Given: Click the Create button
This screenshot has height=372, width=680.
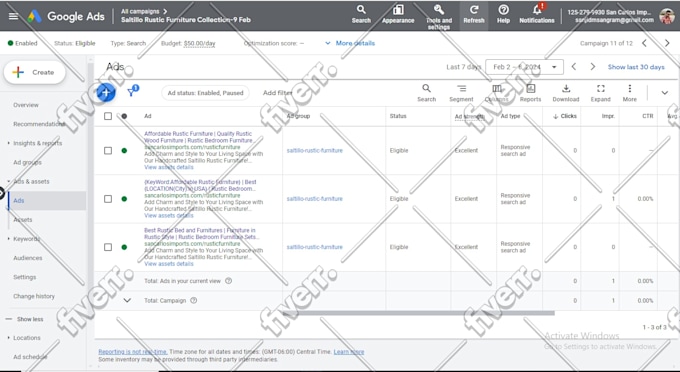Looking at the screenshot, I should pyautogui.click(x=35, y=72).
